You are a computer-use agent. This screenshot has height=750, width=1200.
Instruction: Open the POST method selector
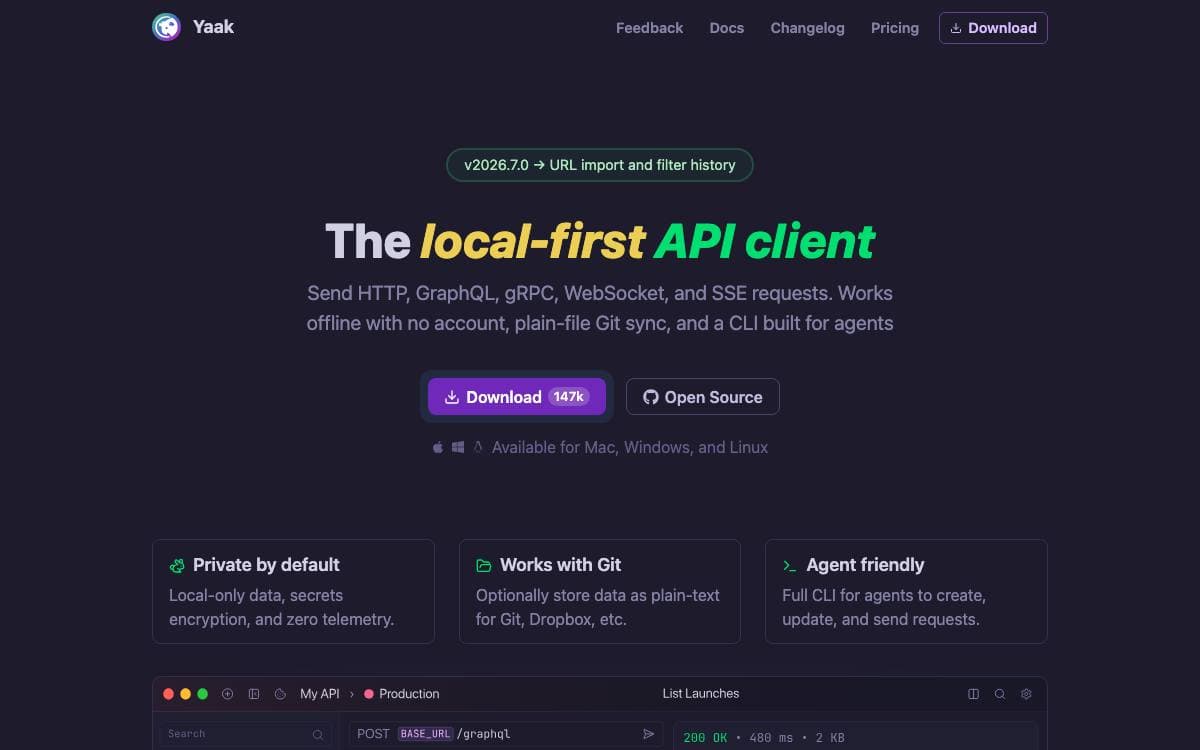coord(373,734)
